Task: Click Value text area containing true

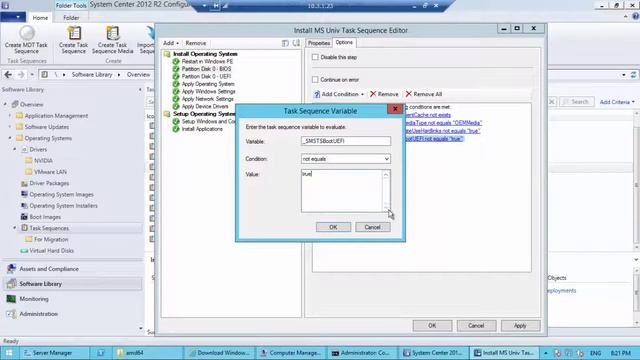Action: click(342, 191)
